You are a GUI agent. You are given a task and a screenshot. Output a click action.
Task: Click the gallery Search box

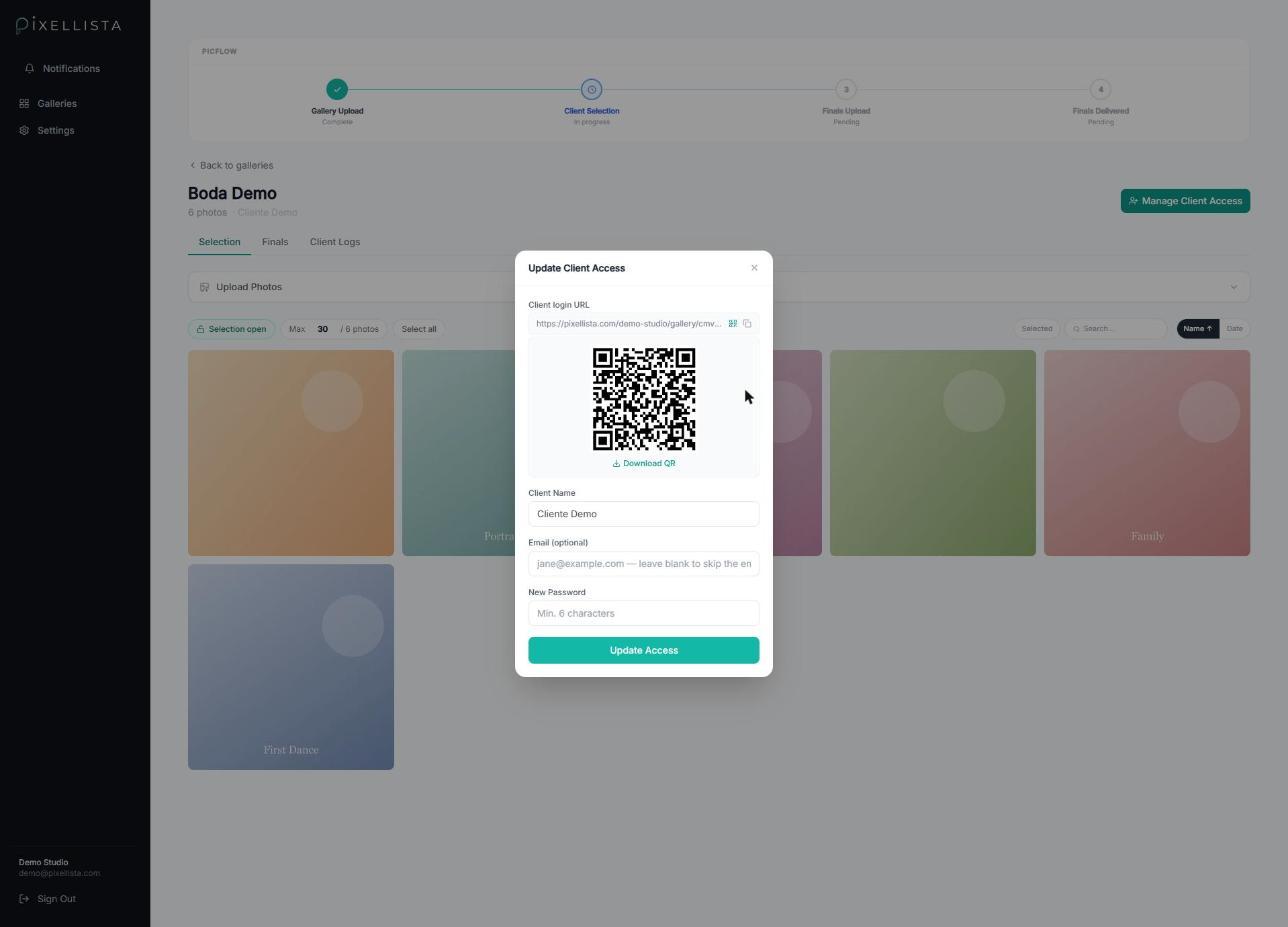[x=1116, y=329]
